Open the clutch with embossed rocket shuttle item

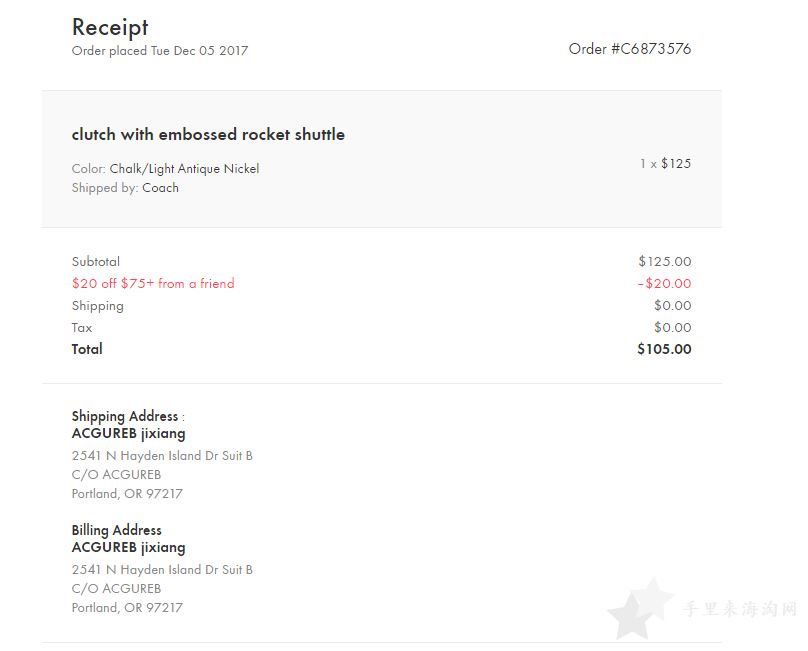(208, 135)
